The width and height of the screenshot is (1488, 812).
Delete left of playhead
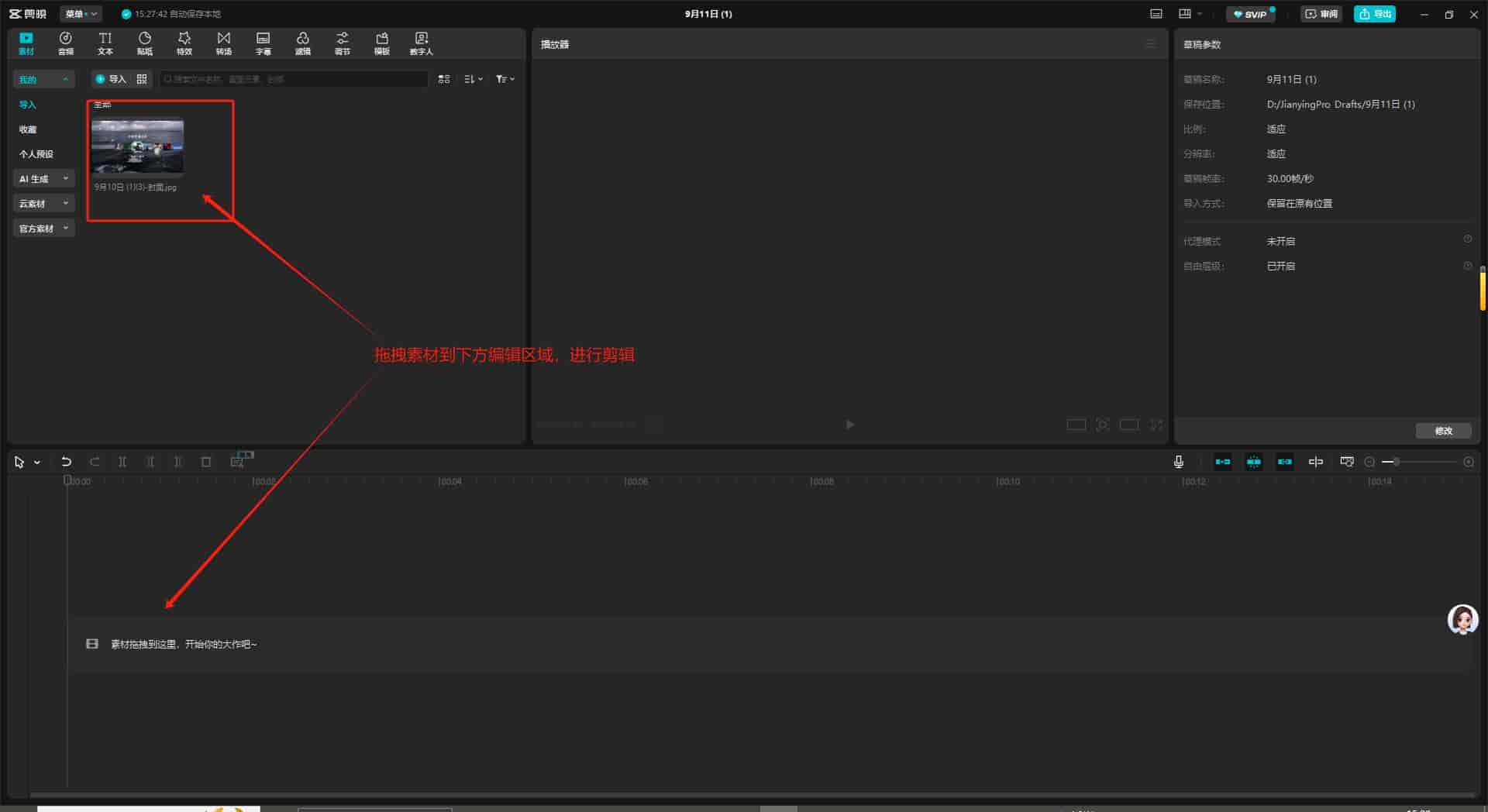click(150, 462)
